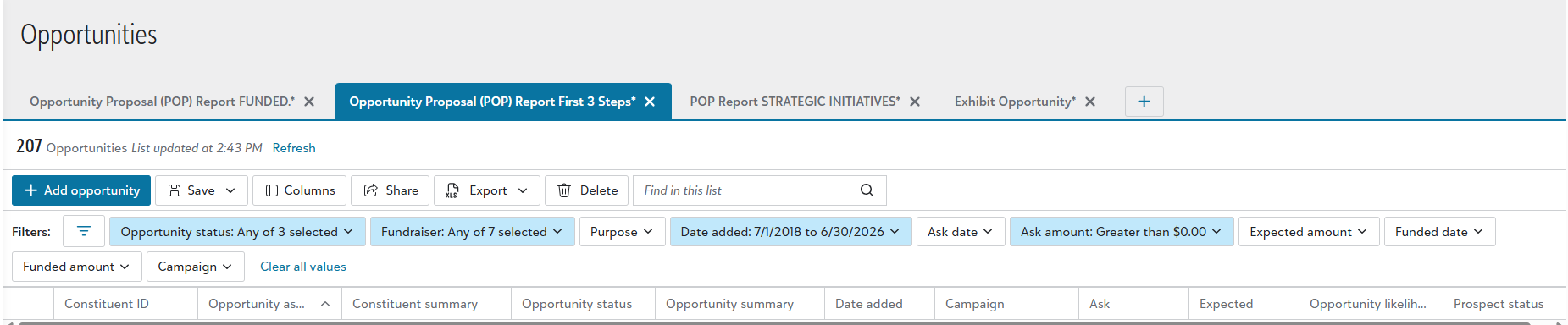Click the Campaign column header

point(1006,304)
